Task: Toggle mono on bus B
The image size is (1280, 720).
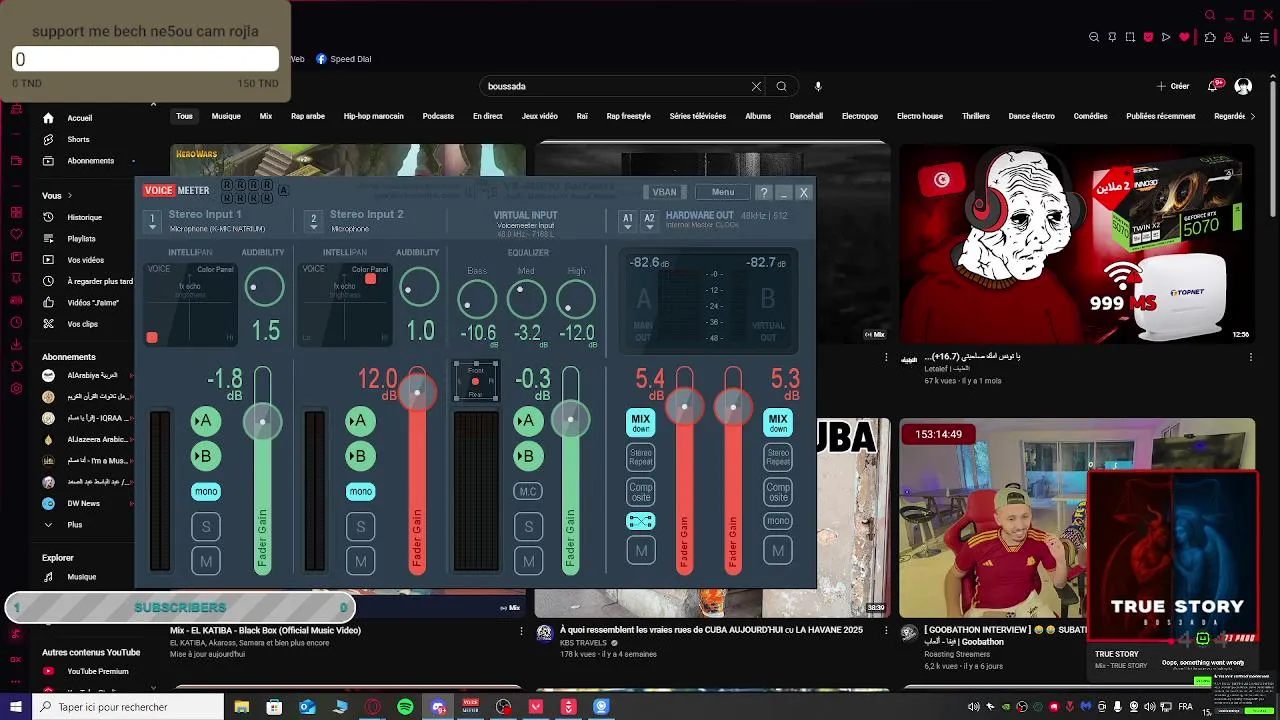Action: point(778,520)
